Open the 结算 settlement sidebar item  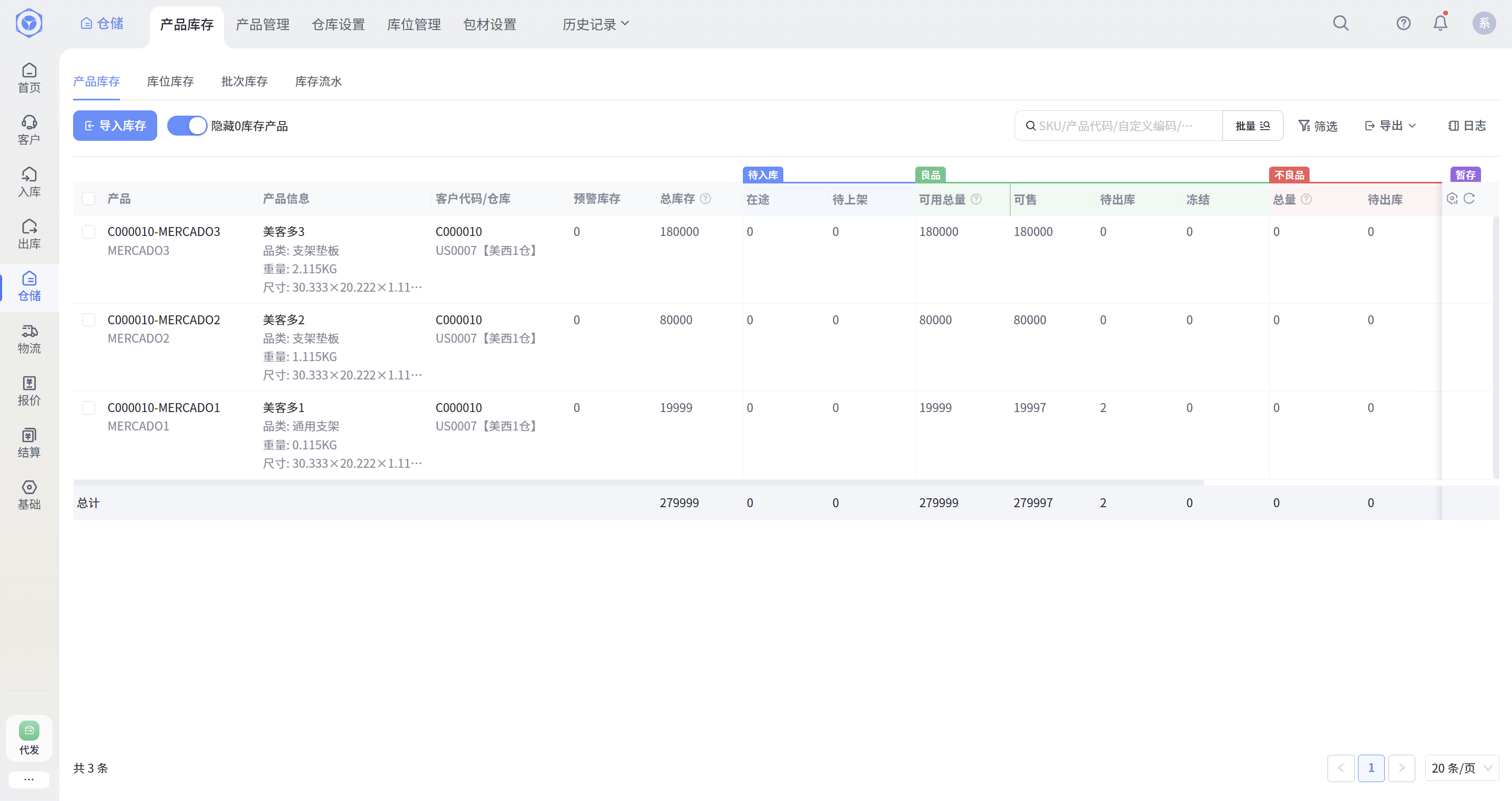click(29, 443)
